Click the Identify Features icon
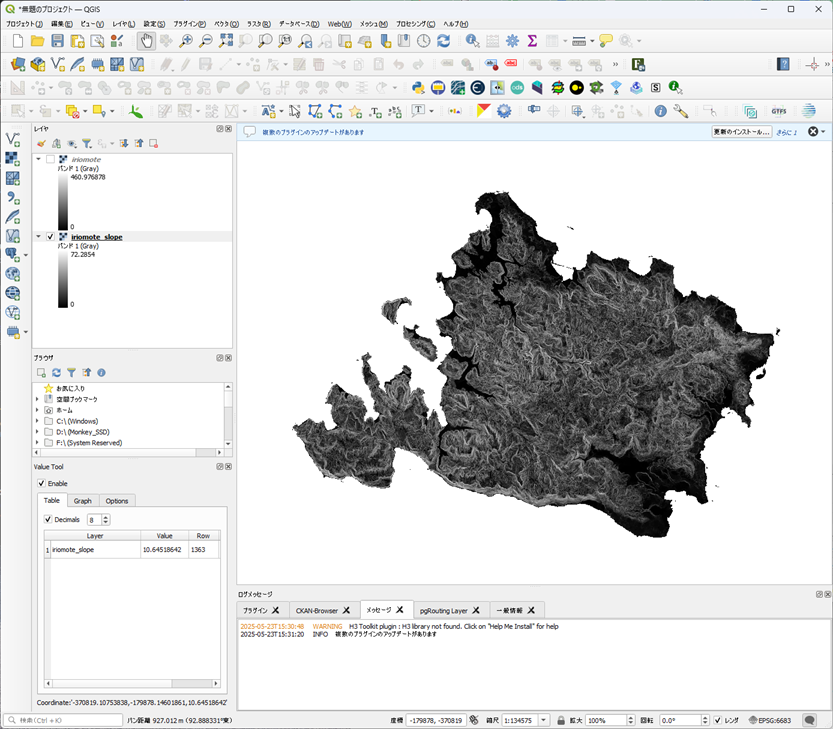The width and height of the screenshot is (833, 729). click(x=472, y=41)
